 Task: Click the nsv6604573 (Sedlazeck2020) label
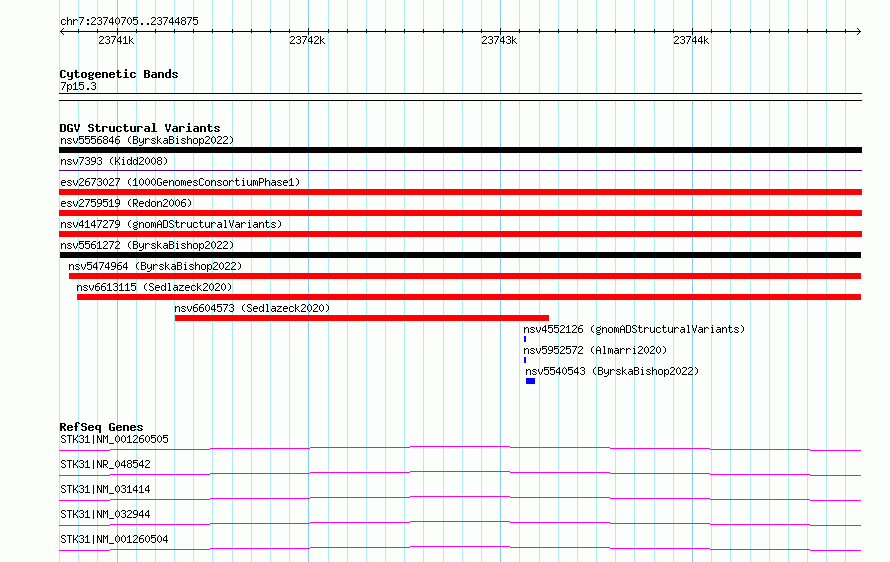(x=252, y=308)
